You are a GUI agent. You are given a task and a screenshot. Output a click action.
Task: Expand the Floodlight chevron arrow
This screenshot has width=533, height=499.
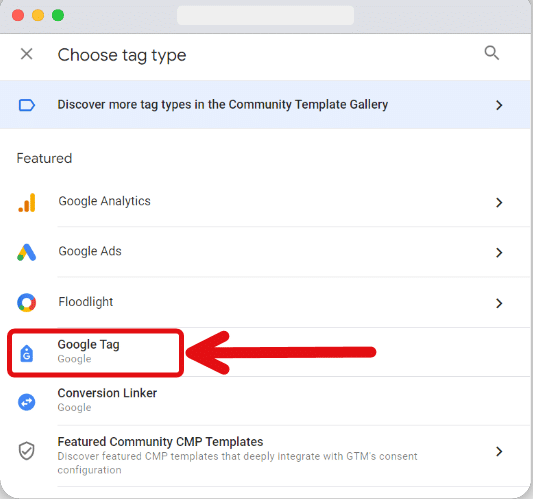click(x=499, y=303)
